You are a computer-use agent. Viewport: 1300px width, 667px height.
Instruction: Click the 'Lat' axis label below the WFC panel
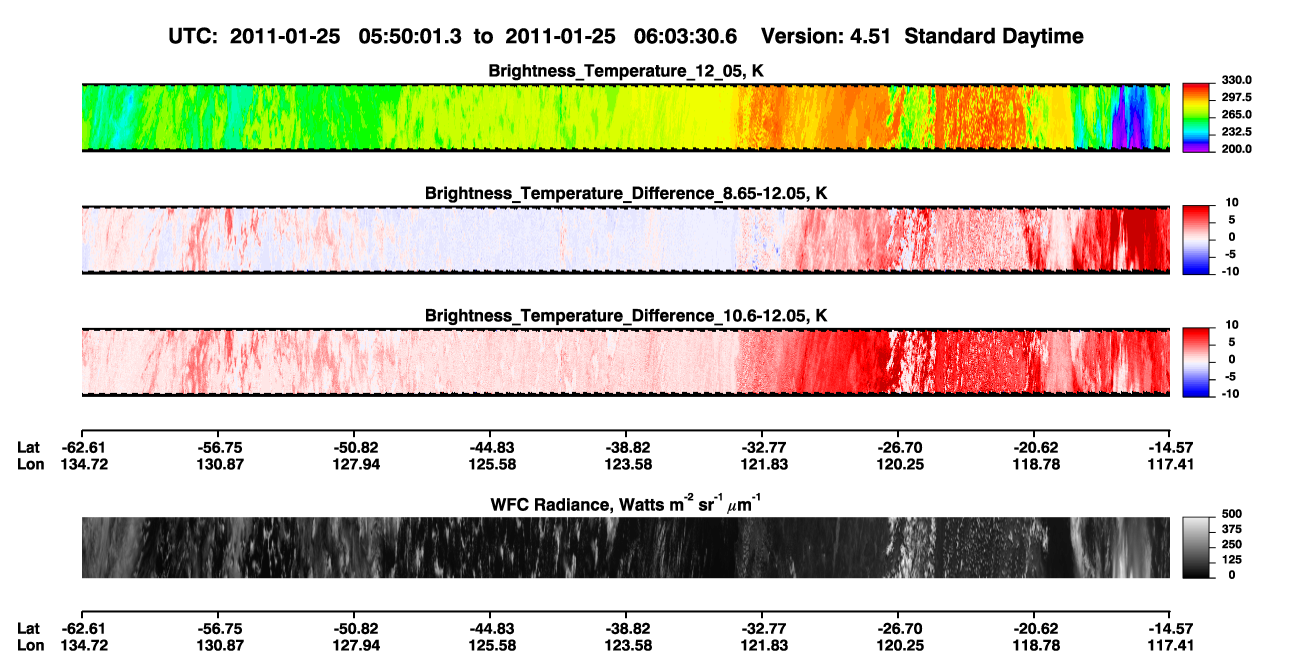28,628
